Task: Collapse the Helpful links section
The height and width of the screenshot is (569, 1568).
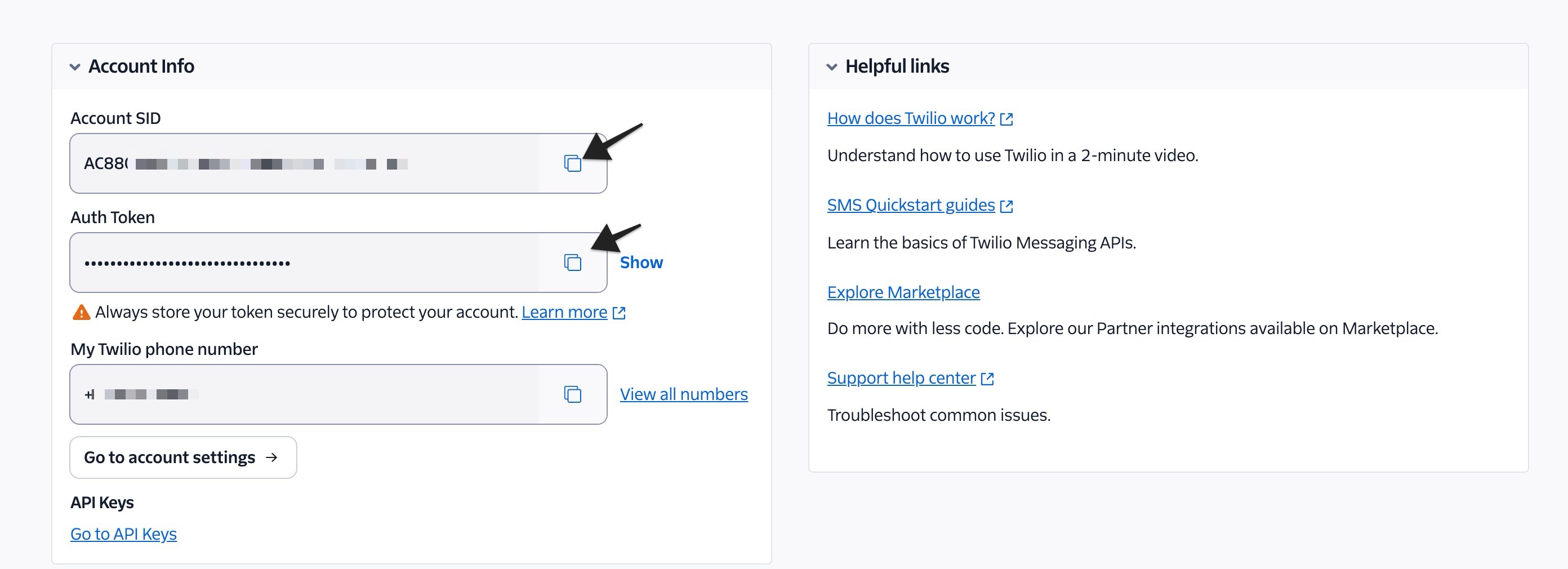Action: [831, 66]
